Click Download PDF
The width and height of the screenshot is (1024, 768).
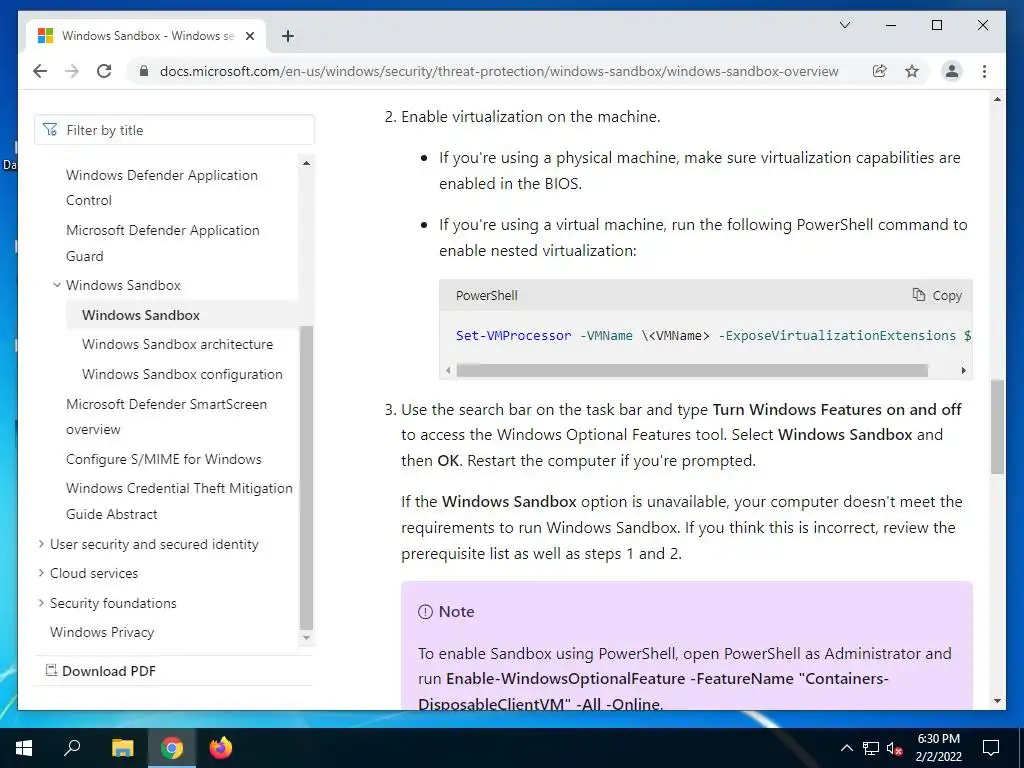101,671
